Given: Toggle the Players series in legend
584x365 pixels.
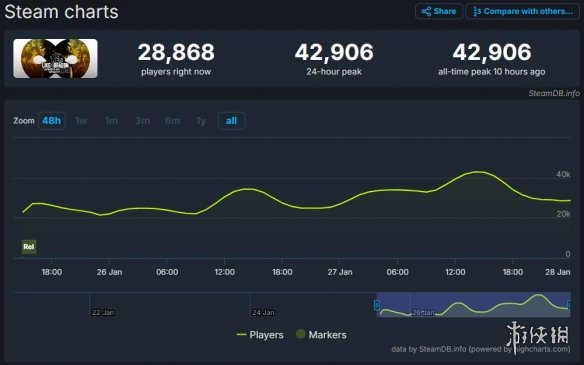Looking at the screenshot, I should pyautogui.click(x=260, y=335).
